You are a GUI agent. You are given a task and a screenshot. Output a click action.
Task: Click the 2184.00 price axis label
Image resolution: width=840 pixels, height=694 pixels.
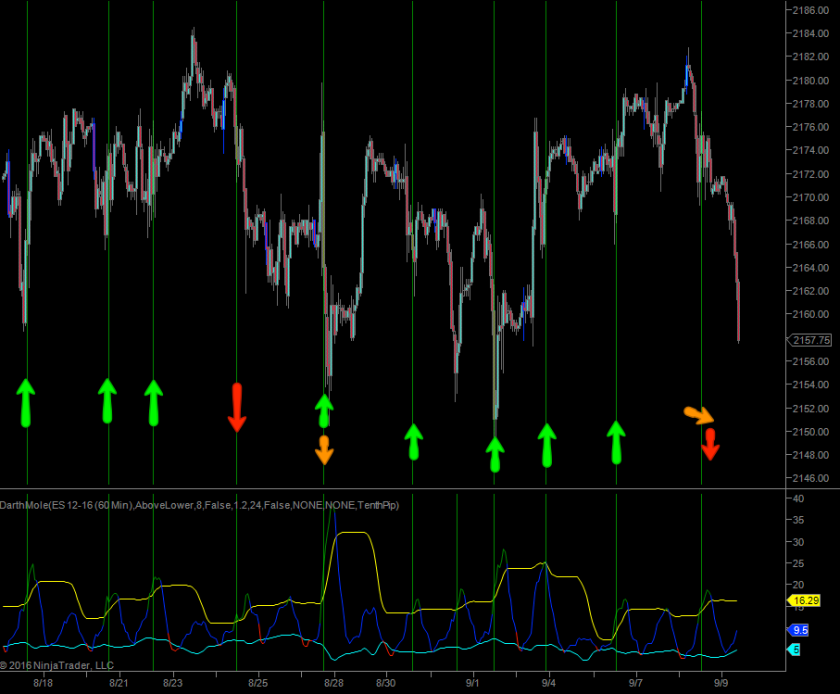pyautogui.click(x=811, y=33)
